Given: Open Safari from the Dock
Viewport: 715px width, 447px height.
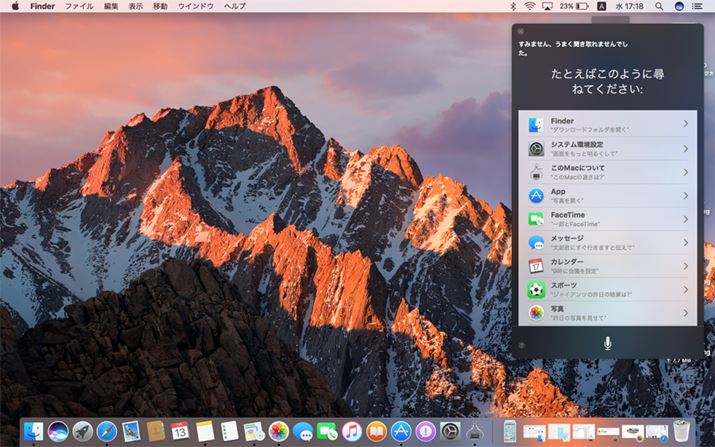Looking at the screenshot, I should tap(108, 431).
